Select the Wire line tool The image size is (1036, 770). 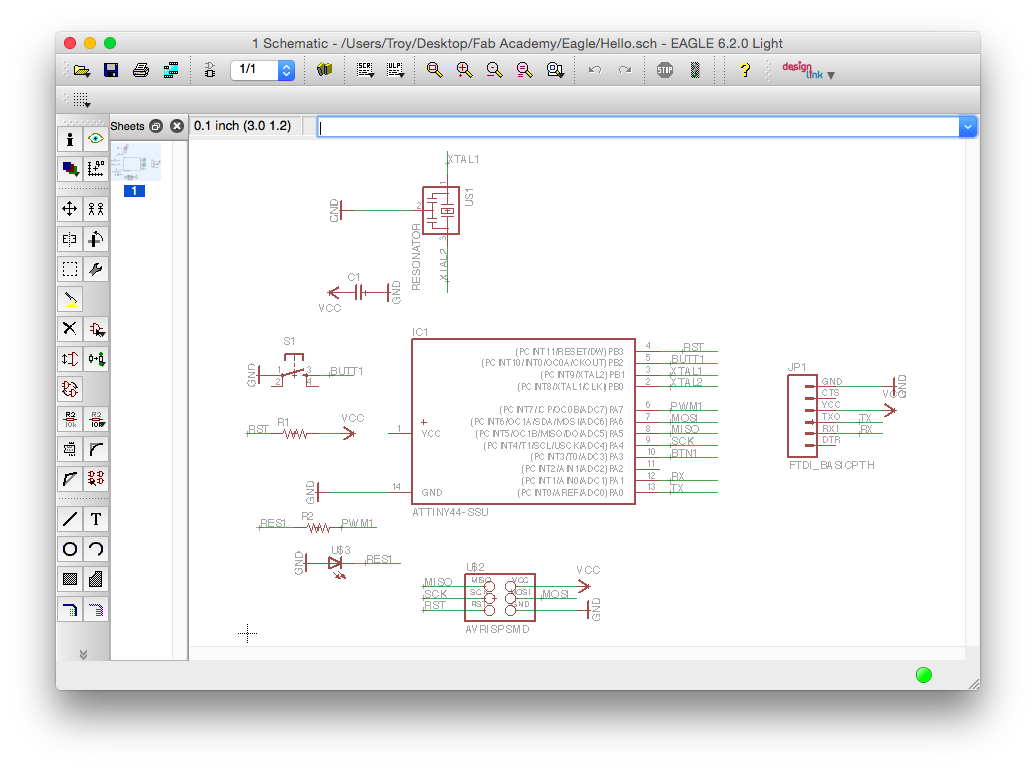click(70, 520)
